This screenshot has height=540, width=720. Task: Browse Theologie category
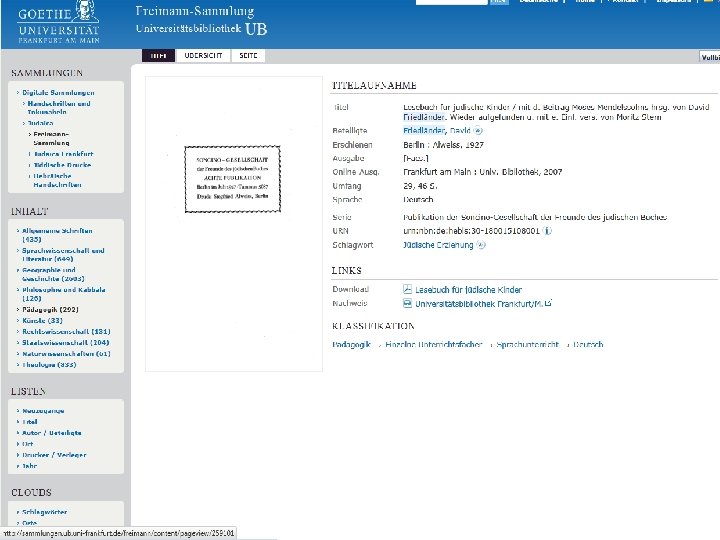(49, 365)
